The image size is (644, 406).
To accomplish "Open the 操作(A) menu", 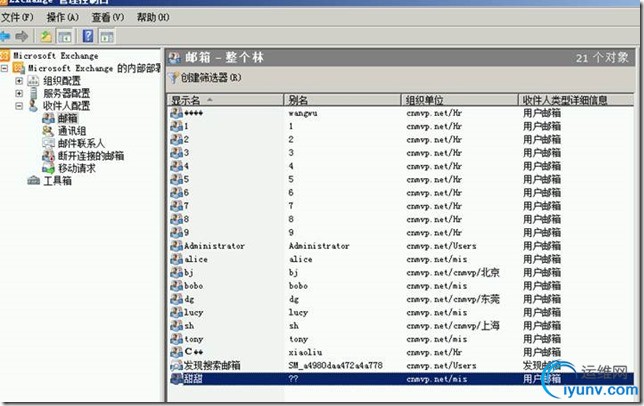I will point(62,17).
